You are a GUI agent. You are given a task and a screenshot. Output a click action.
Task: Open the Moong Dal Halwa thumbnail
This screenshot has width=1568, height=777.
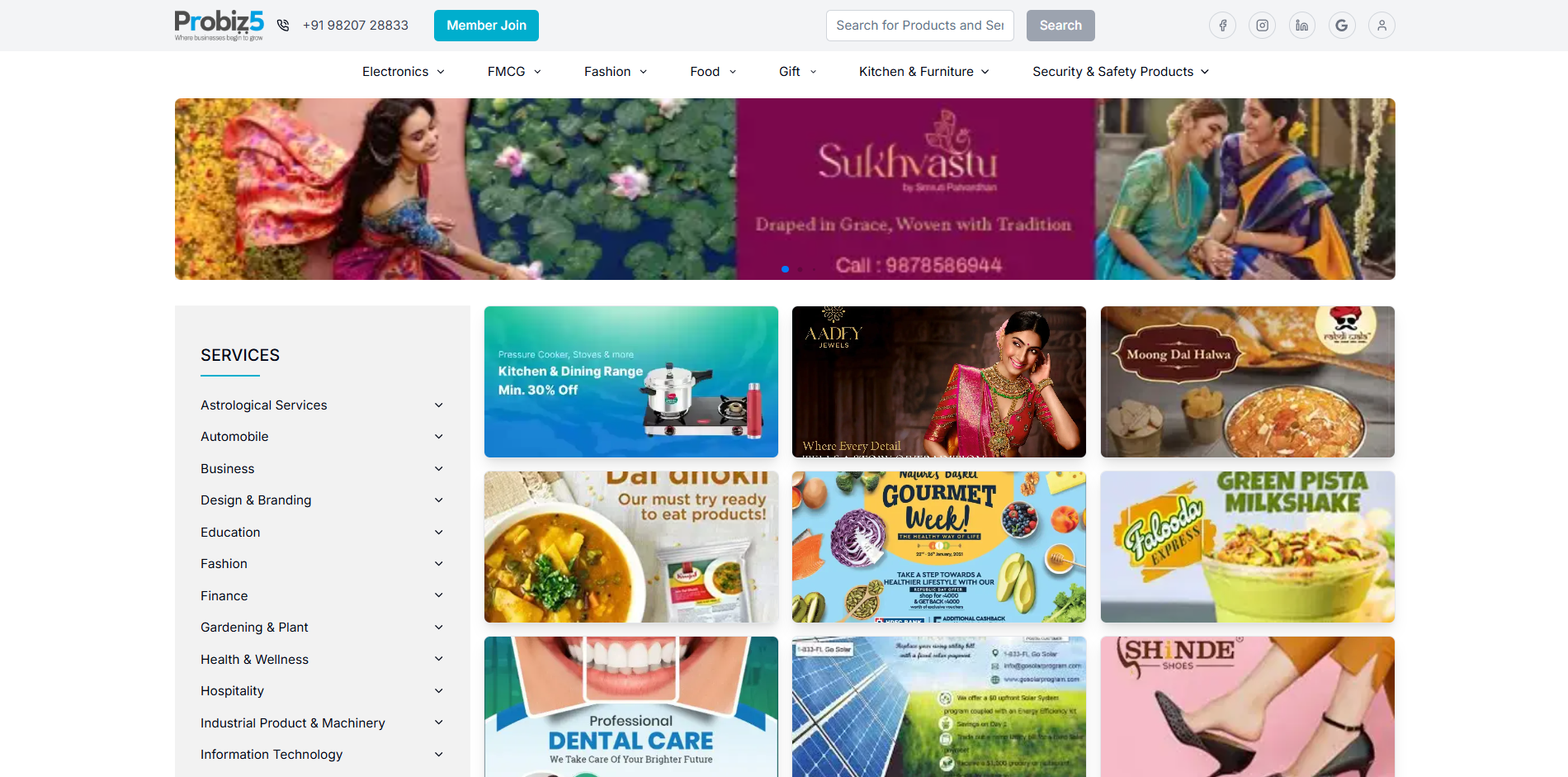click(x=1247, y=381)
